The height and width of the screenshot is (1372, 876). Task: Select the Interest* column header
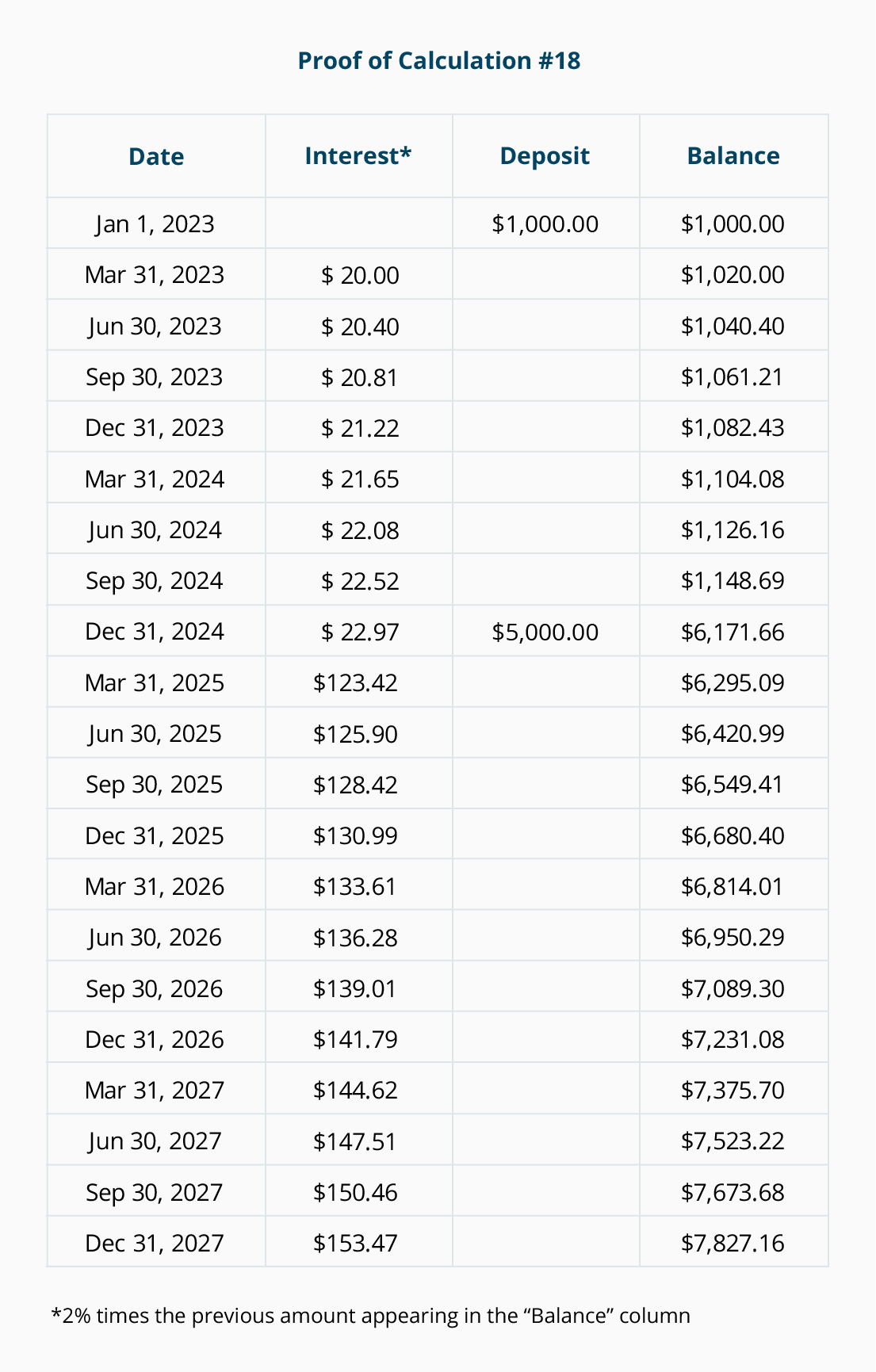[358, 155]
